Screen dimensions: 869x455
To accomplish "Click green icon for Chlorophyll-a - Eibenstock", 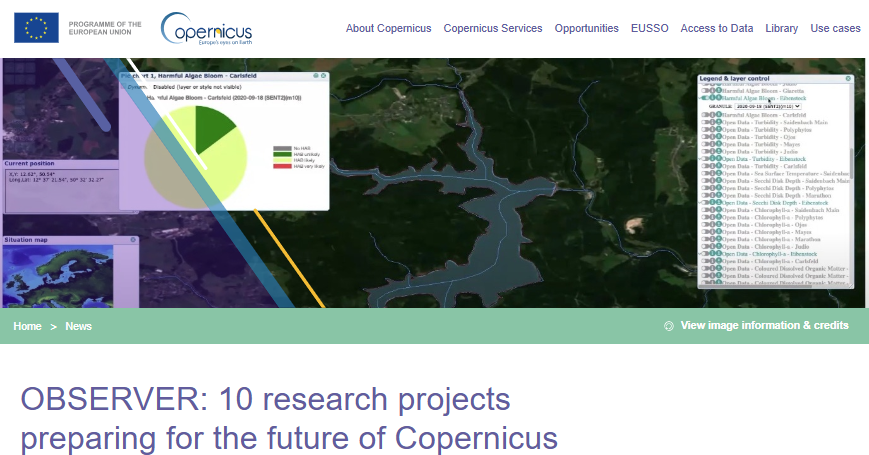I will click(719, 254).
